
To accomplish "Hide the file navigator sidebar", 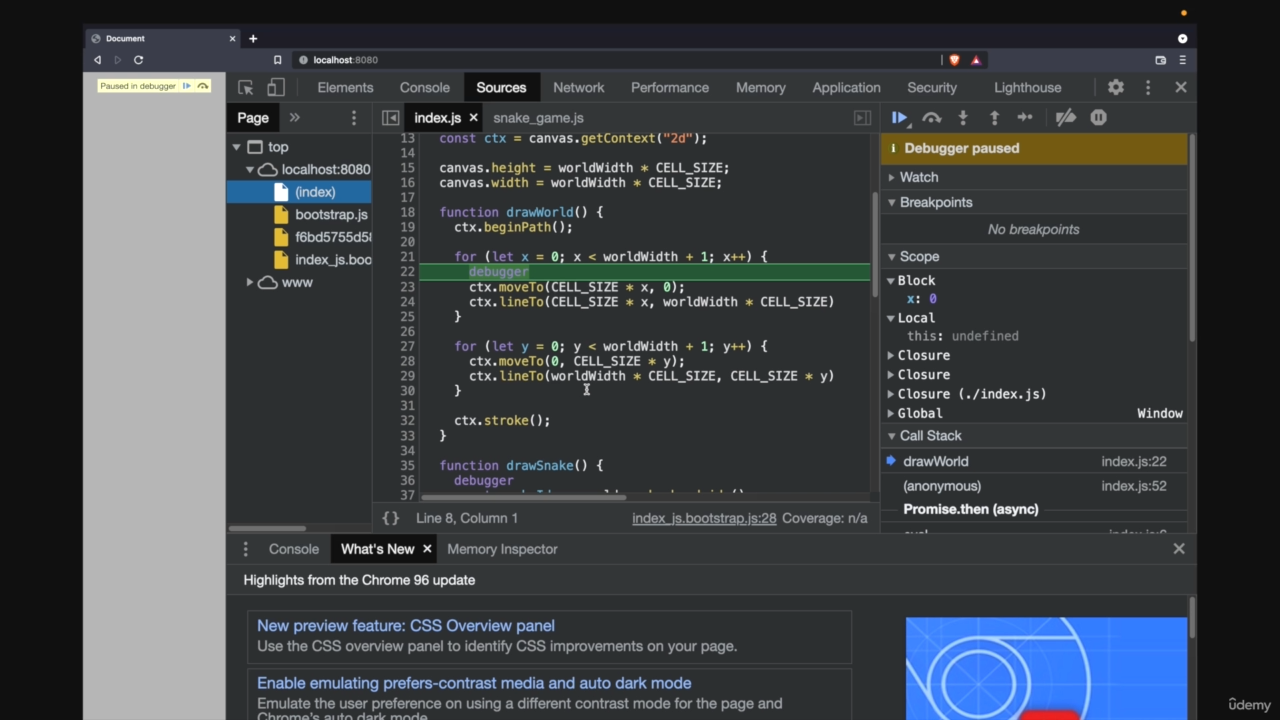I will tap(391, 118).
